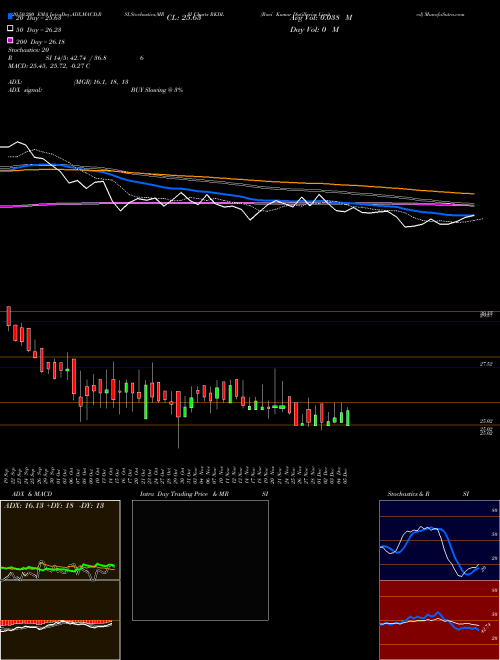The width and height of the screenshot is (500, 660).
Task: Click the site watermark text at top right
Action: point(440,14)
